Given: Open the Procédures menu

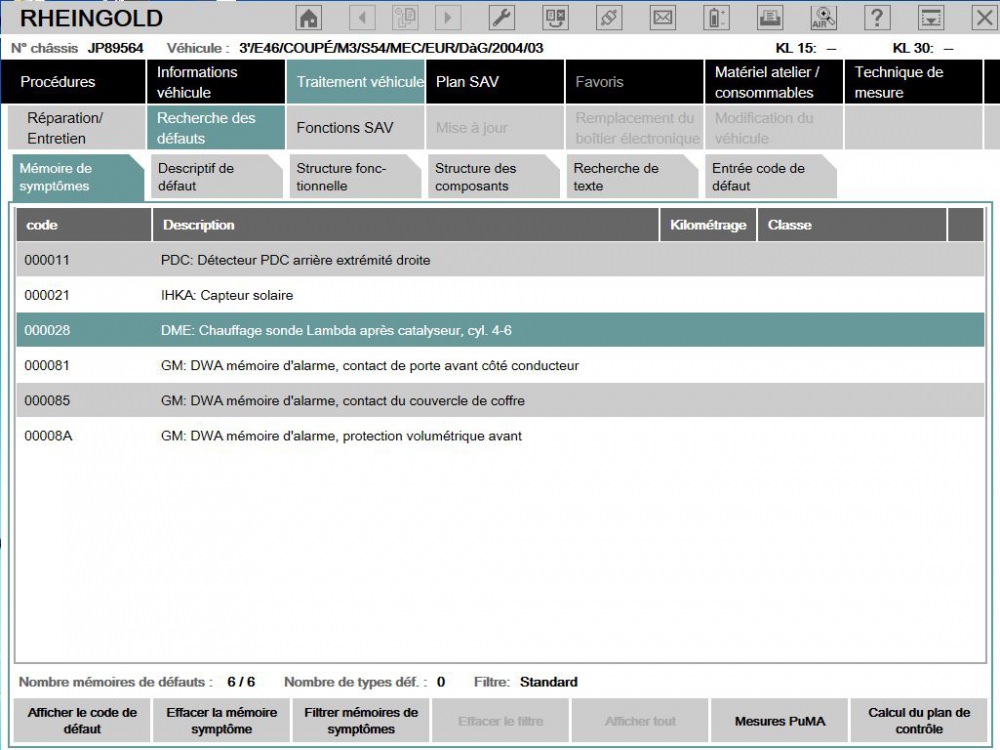Looking at the screenshot, I should (x=73, y=82).
